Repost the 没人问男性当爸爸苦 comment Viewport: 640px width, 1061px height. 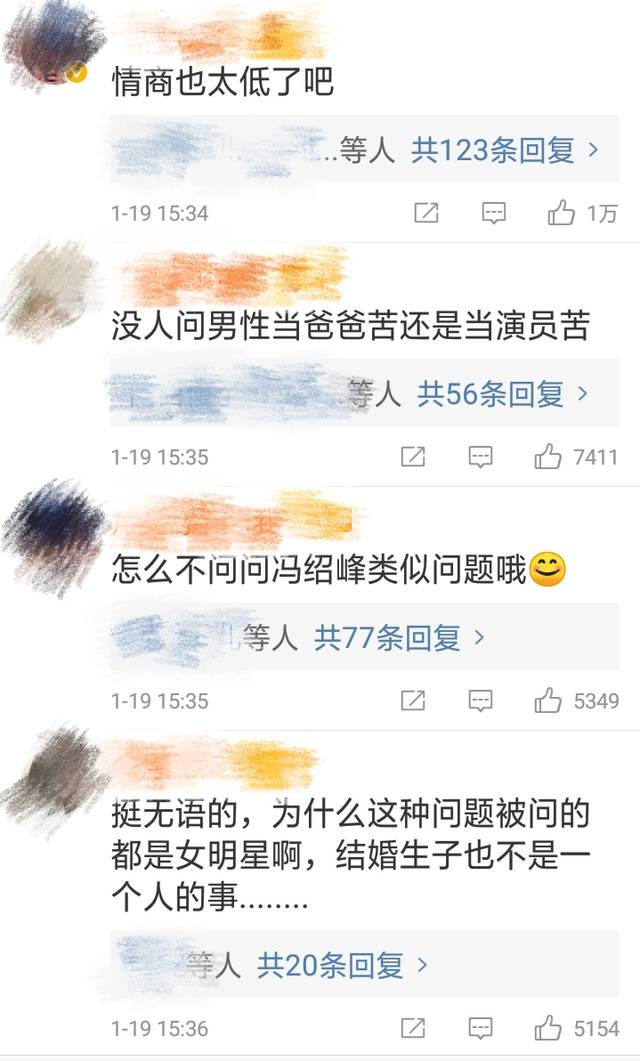click(413, 457)
